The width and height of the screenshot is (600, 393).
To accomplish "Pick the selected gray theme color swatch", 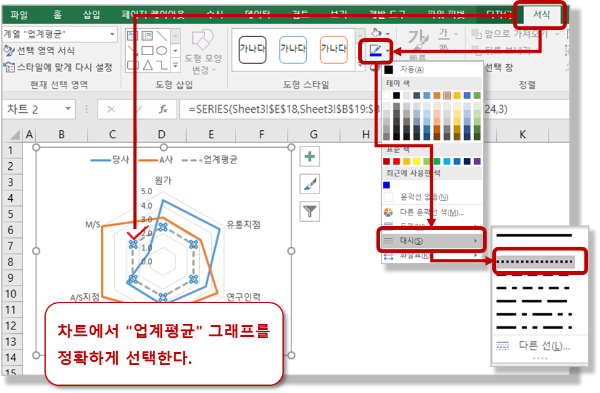I will tap(447, 95).
